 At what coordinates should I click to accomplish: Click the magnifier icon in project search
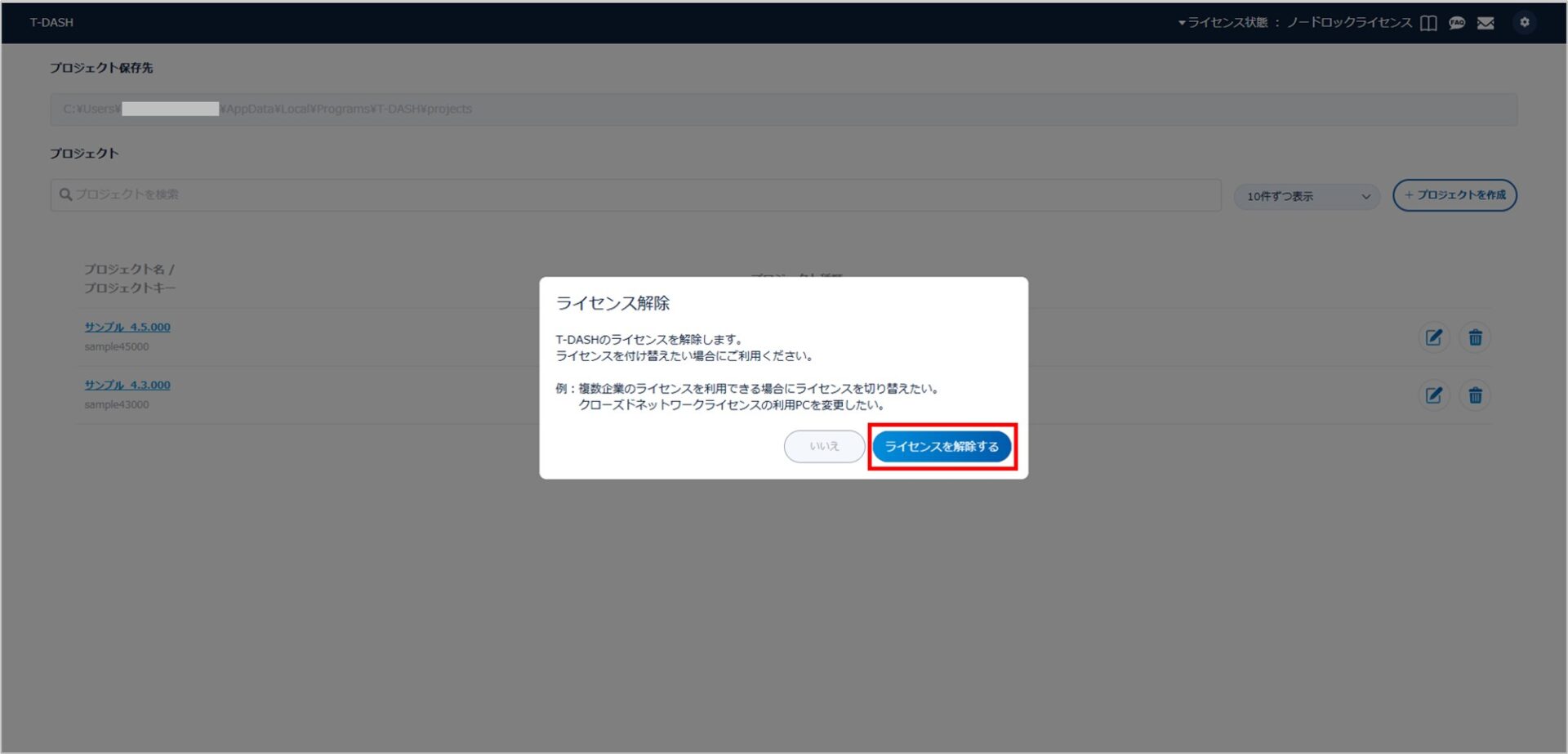(x=65, y=194)
